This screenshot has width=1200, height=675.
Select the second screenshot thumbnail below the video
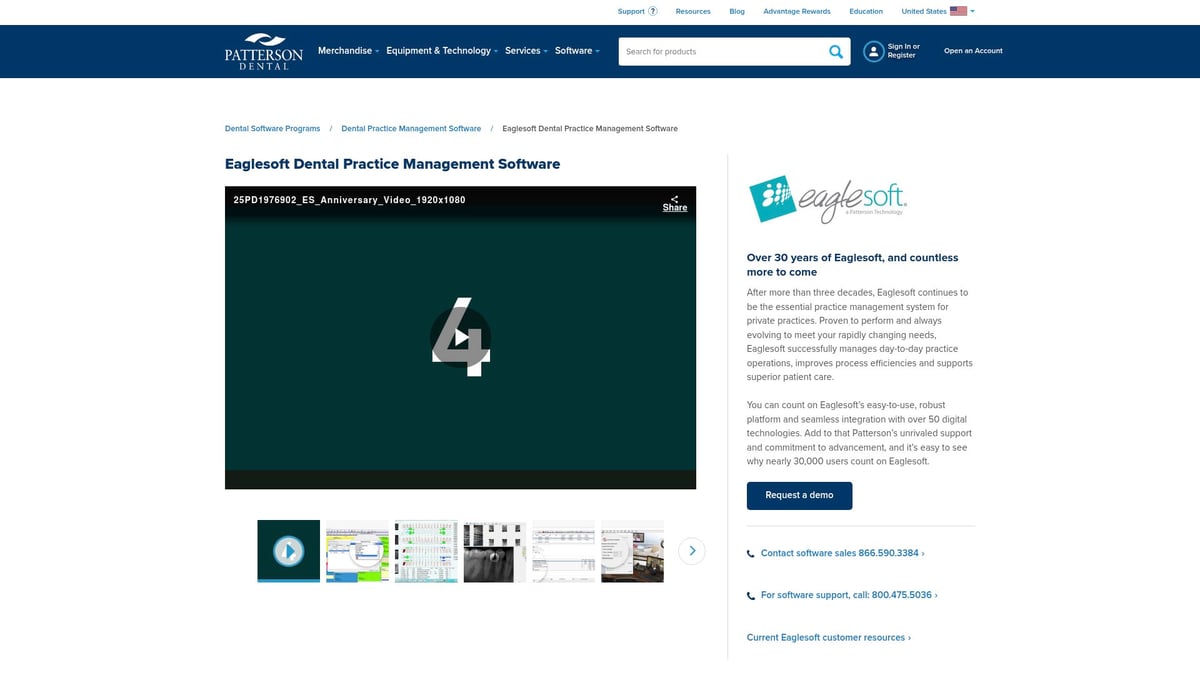pos(357,551)
